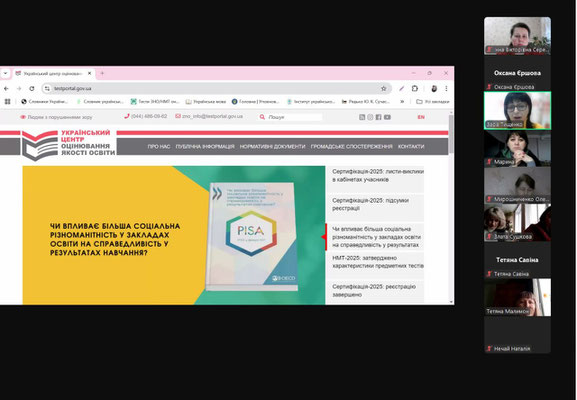Open the RSS feed icon

(362, 117)
